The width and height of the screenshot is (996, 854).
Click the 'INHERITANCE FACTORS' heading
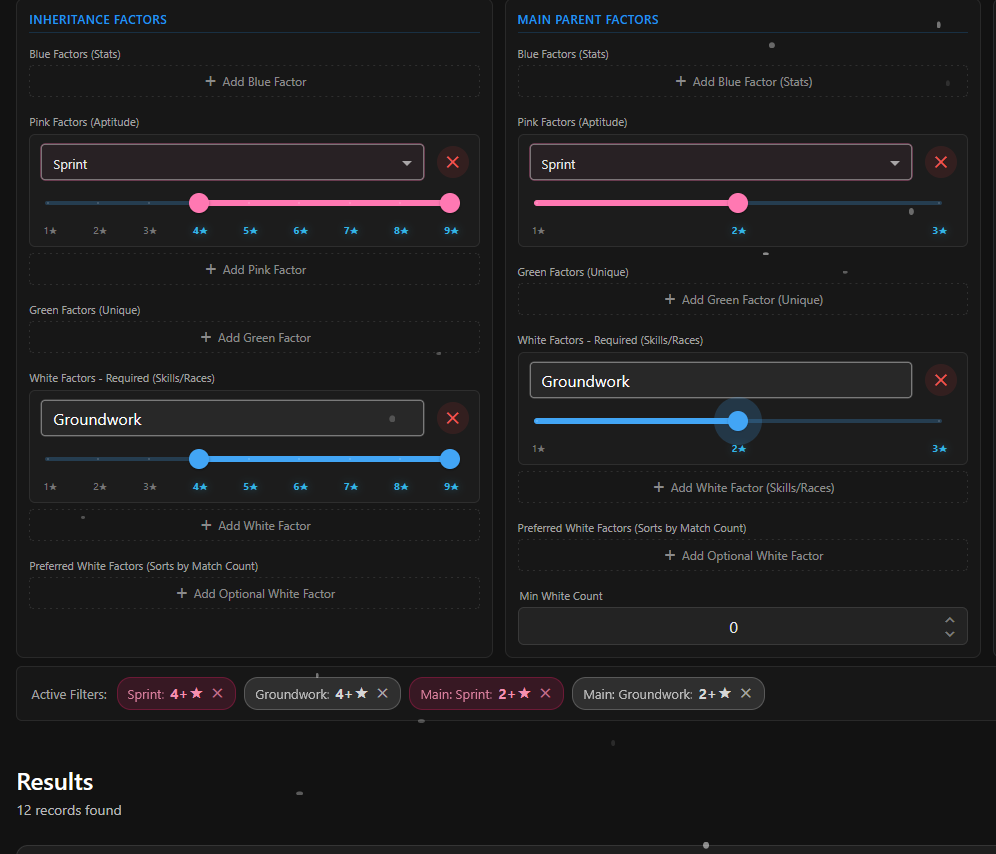98,20
